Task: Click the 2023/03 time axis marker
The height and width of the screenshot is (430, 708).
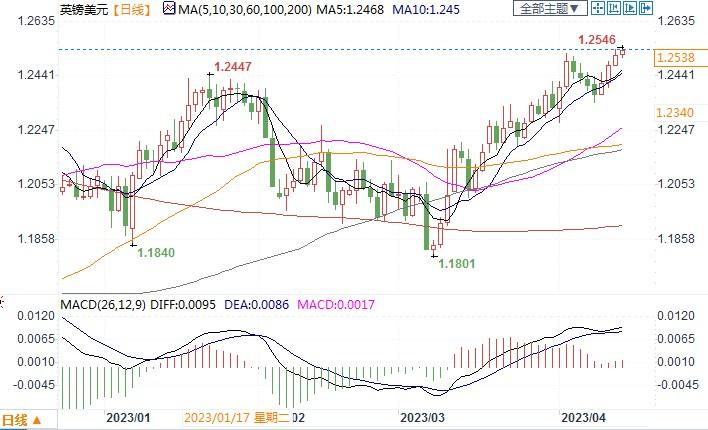Action: tap(422, 419)
